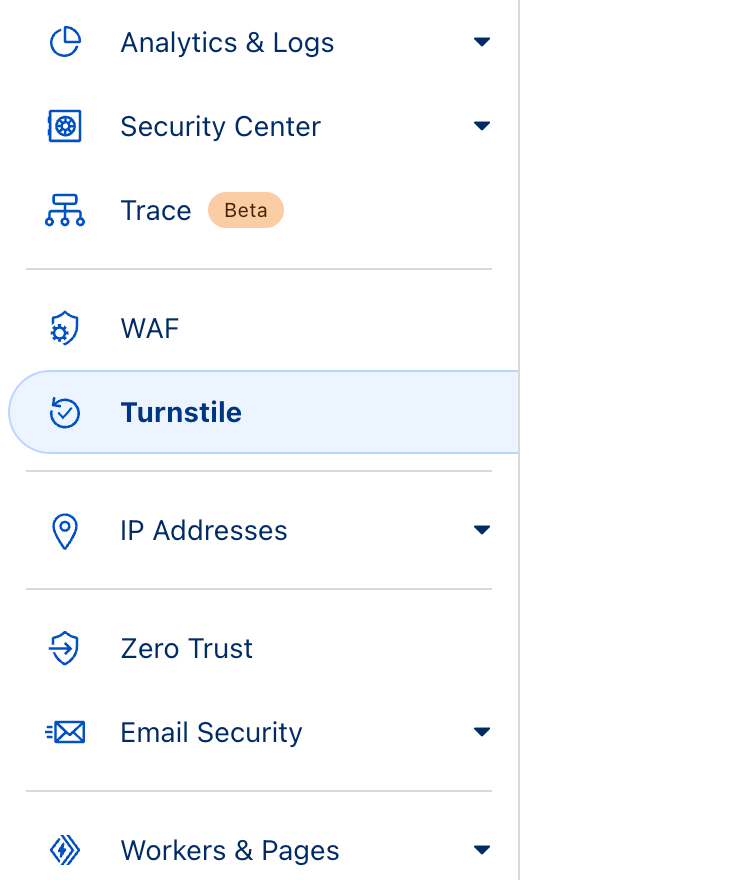Click the Email Security envelope icon
Image resolution: width=743 pixels, height=880 pixels.
(65, 733)
